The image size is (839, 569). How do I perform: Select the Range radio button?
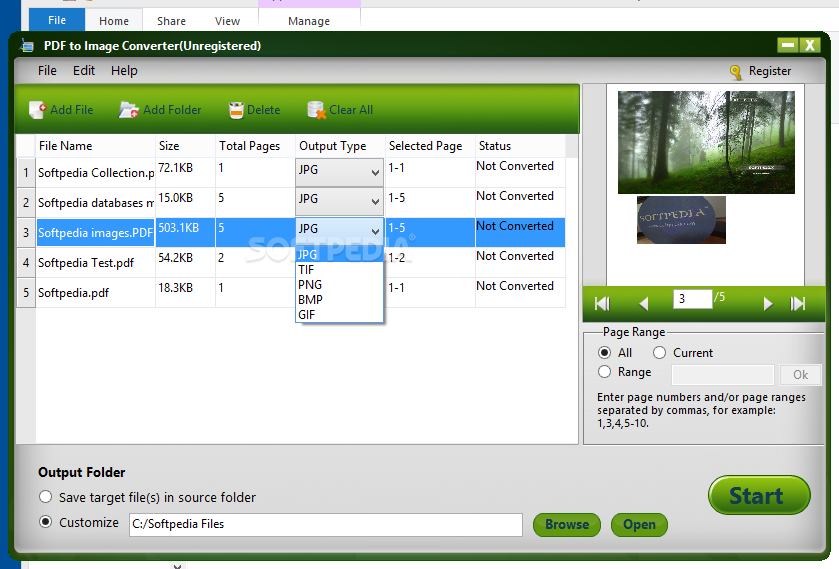point(604,371)
